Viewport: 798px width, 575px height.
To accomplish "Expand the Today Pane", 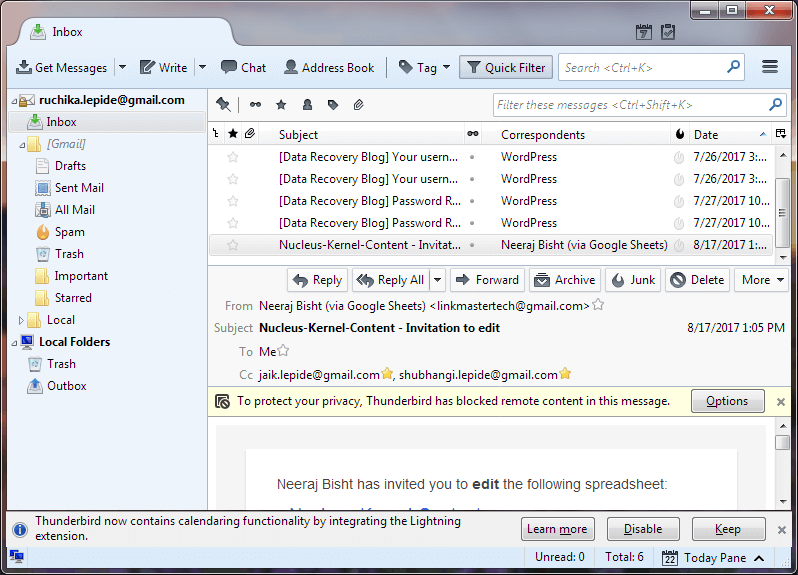I will pos(712,558).
